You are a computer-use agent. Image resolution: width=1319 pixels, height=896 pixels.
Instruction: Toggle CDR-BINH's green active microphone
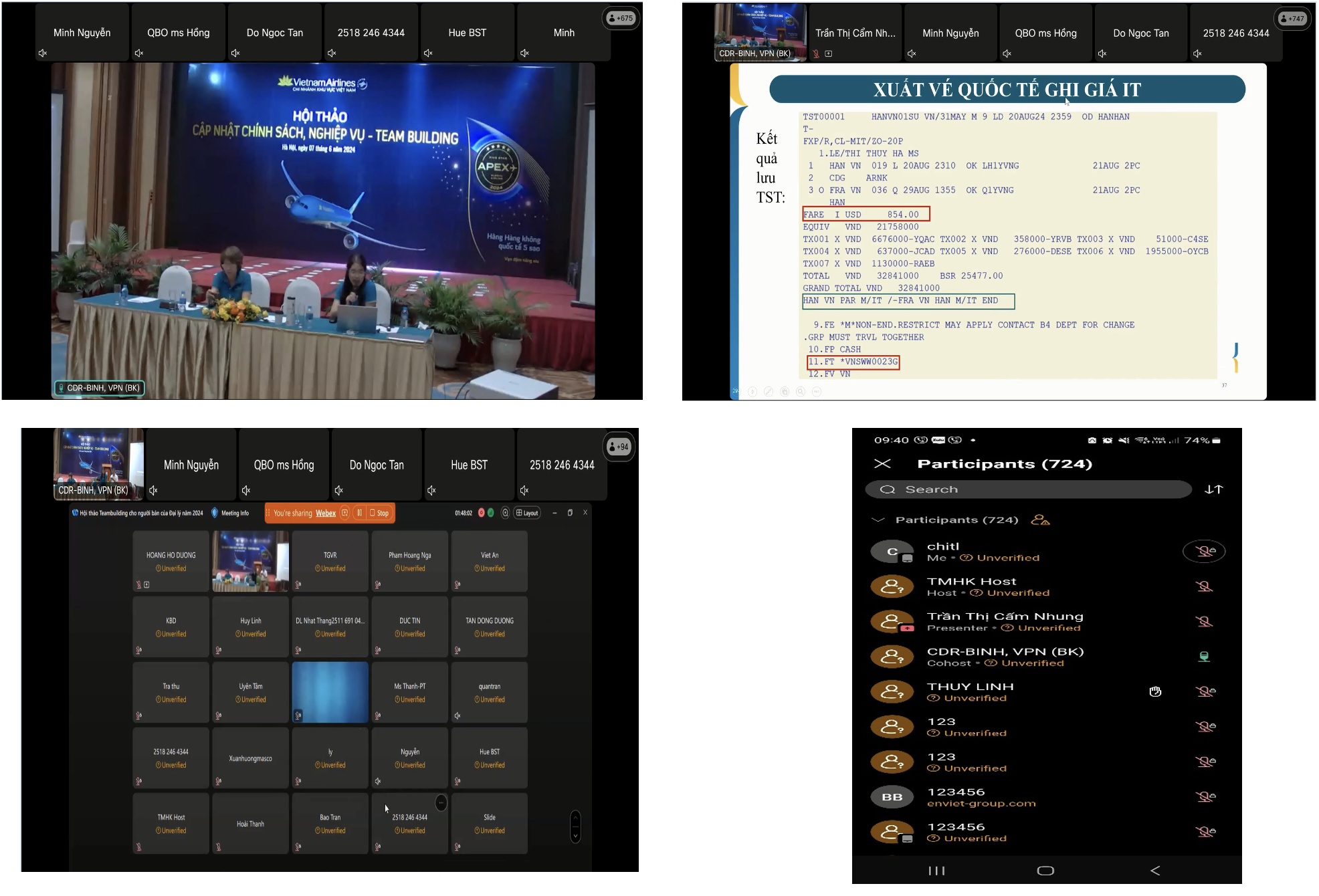pos(1204,657)
